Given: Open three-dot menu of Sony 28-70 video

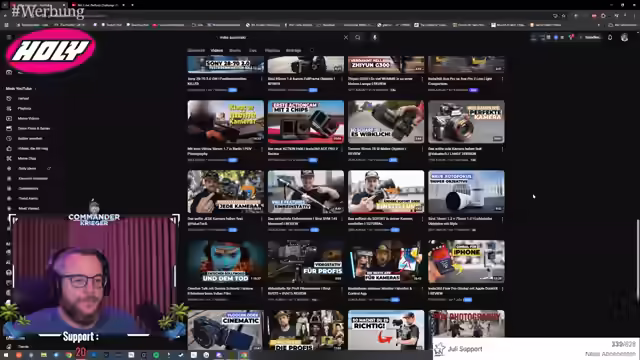Looking at the screenshot, I should click(x=262, y=79).
